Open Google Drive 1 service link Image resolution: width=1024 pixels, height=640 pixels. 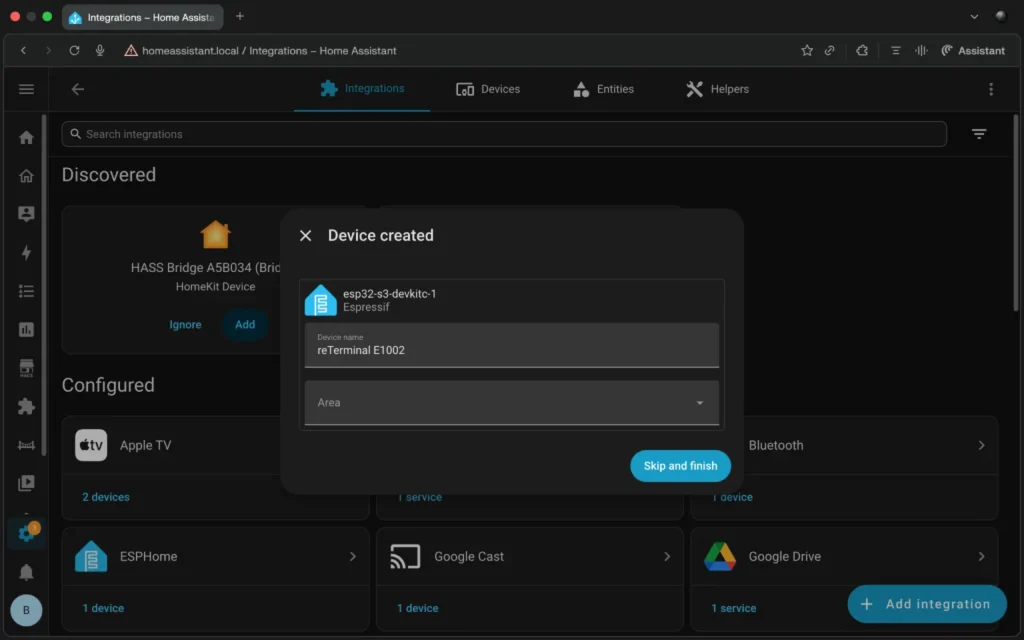[x=733, y=608]
